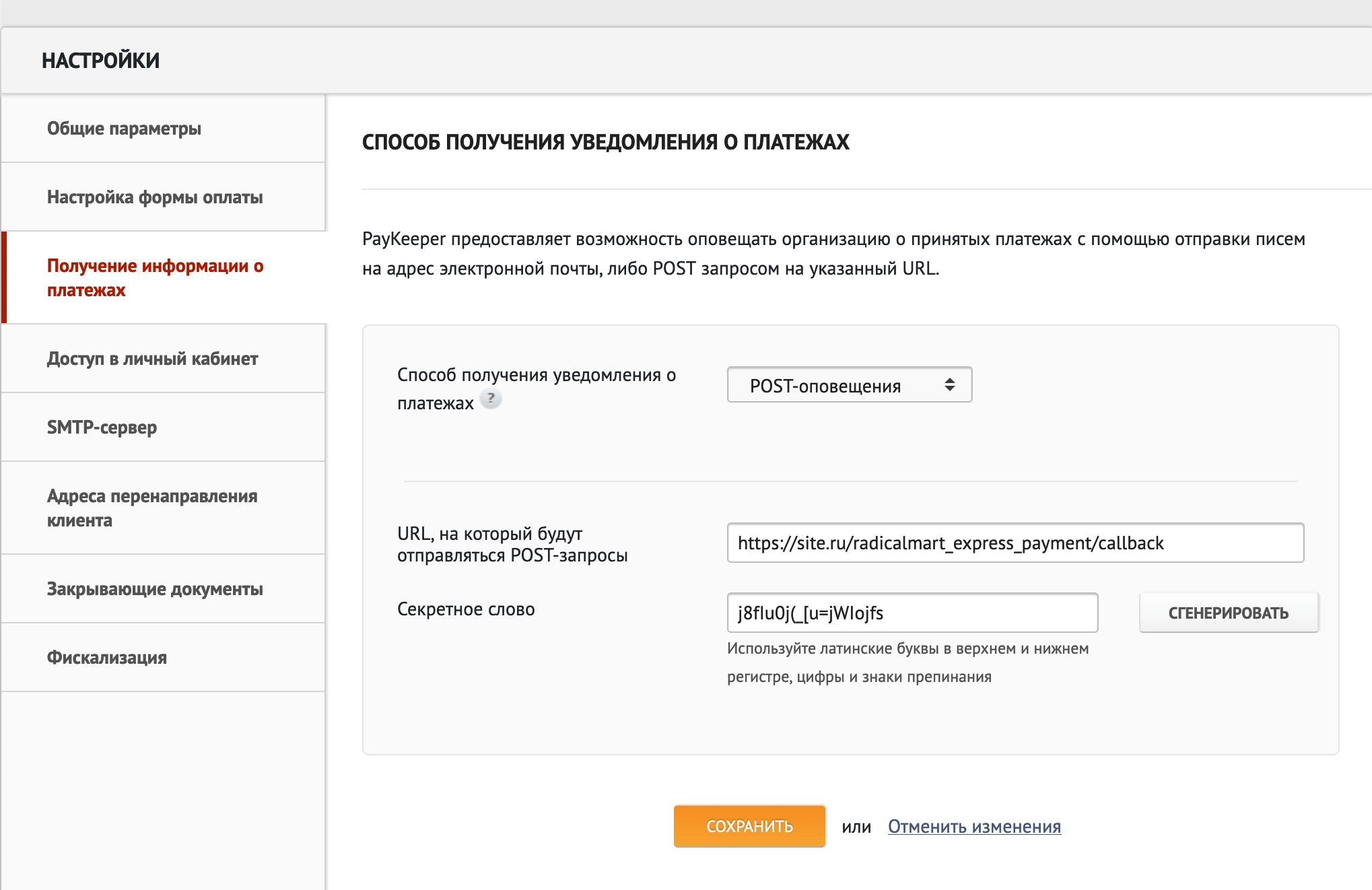This screenshot has width=1372, height=890.
Task: Click the POST callback URL input field
Action: (1015, 543)
